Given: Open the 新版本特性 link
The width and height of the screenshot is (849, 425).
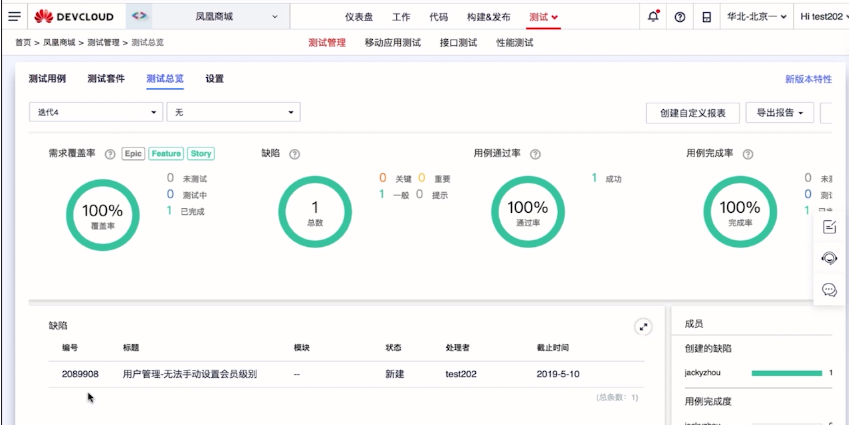Looking at the screenshot, I should pyautogui.click(x=808, y=79).
